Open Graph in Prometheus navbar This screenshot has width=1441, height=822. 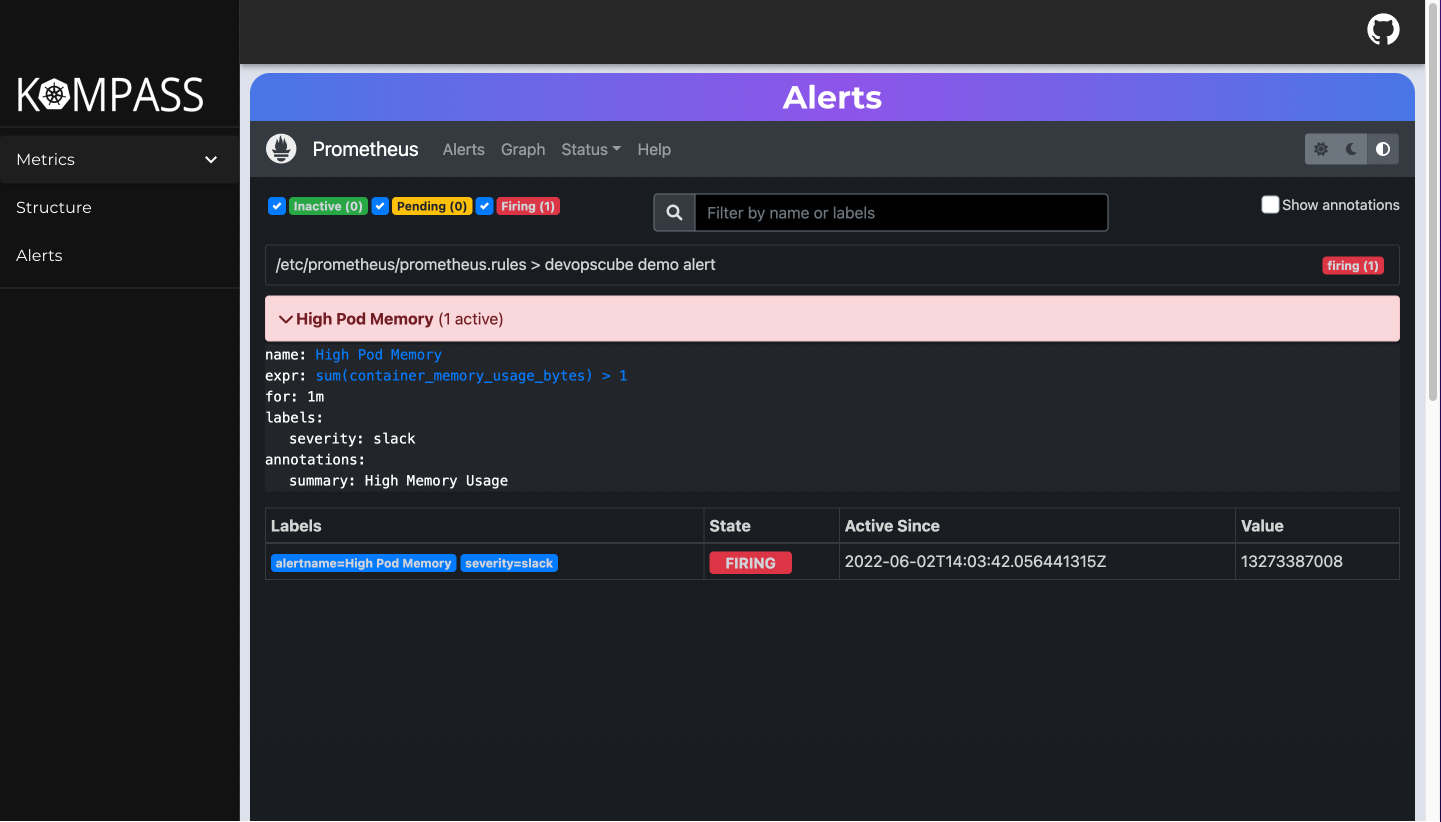tap(523, 149)
